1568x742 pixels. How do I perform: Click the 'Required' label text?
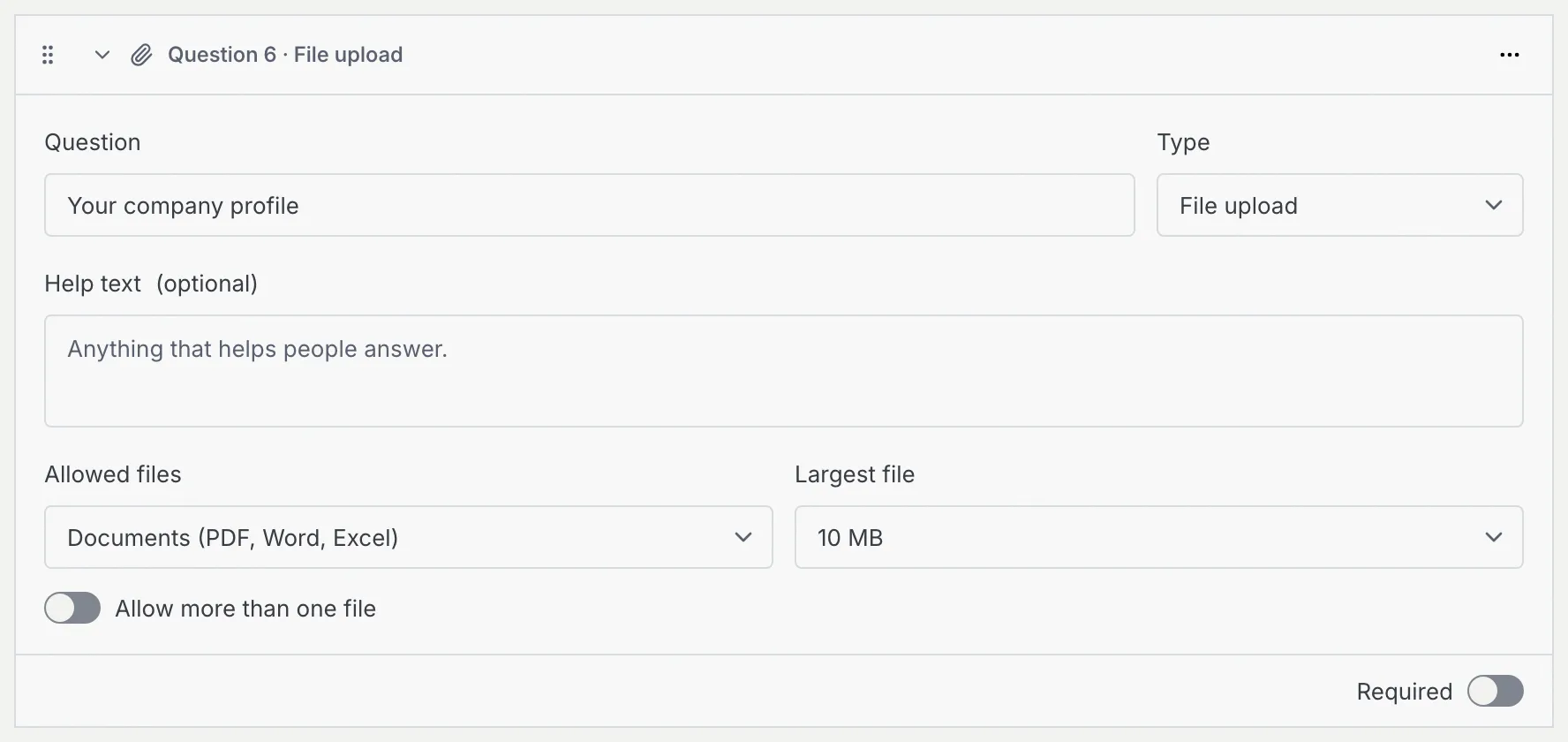[1405, 692]
